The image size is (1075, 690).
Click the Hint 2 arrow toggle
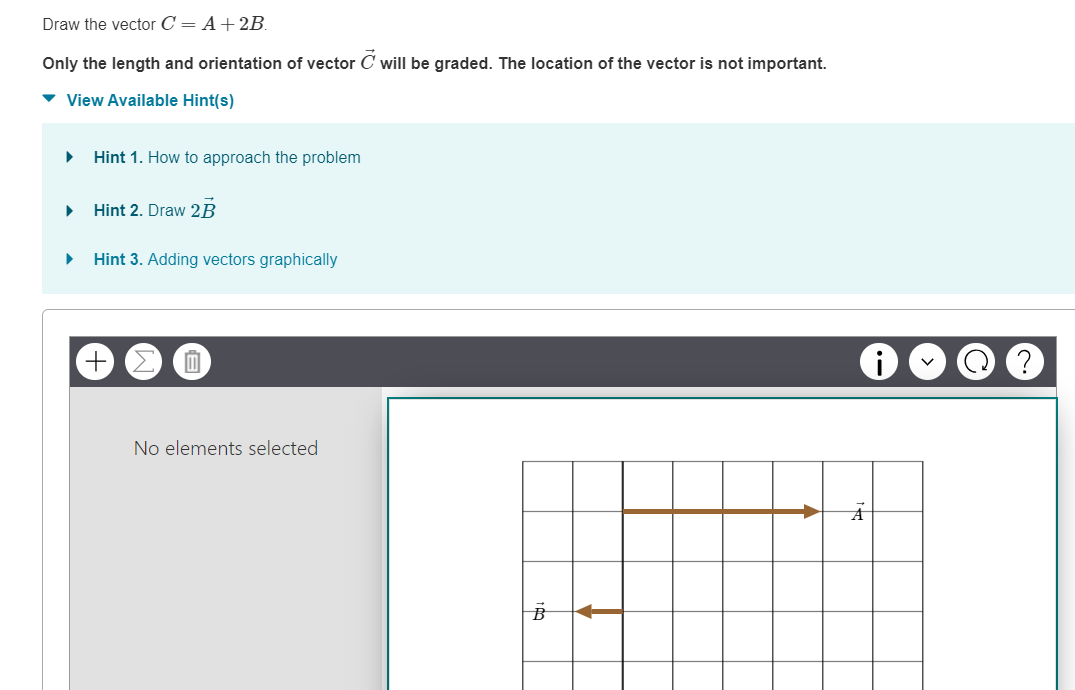[x=69, y=210]
